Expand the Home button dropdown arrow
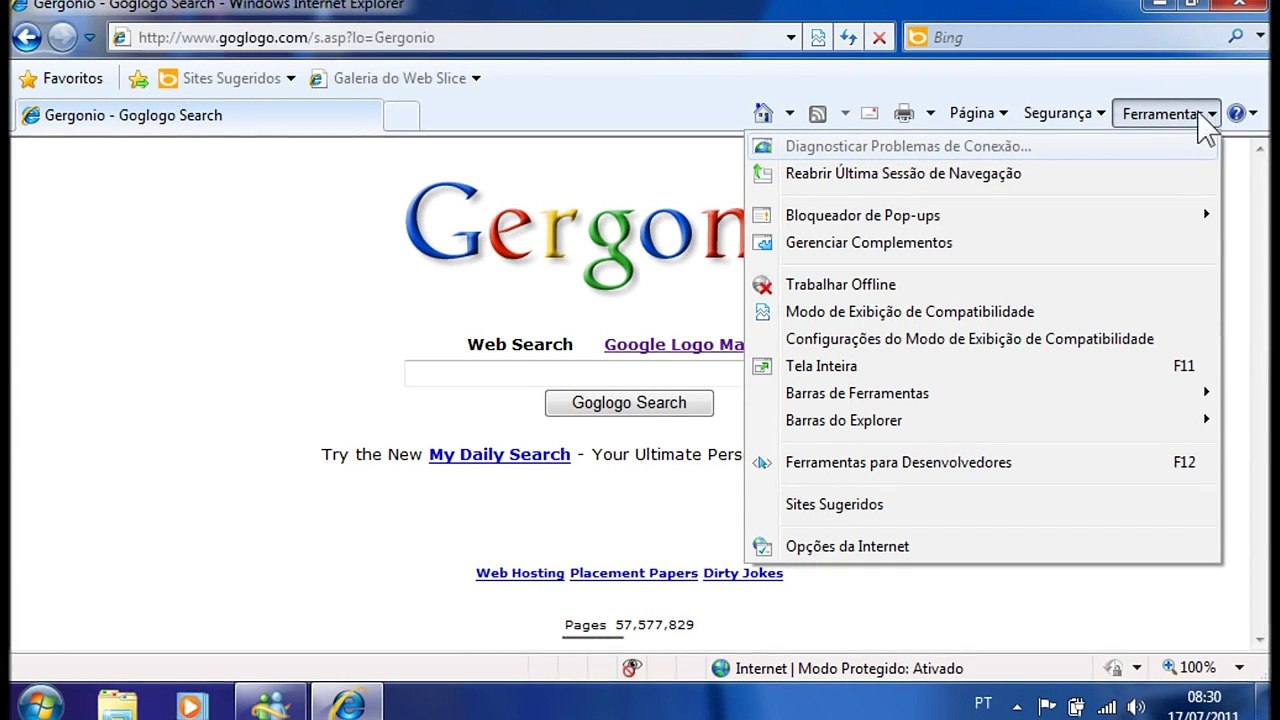 click(x=789, y=114)
